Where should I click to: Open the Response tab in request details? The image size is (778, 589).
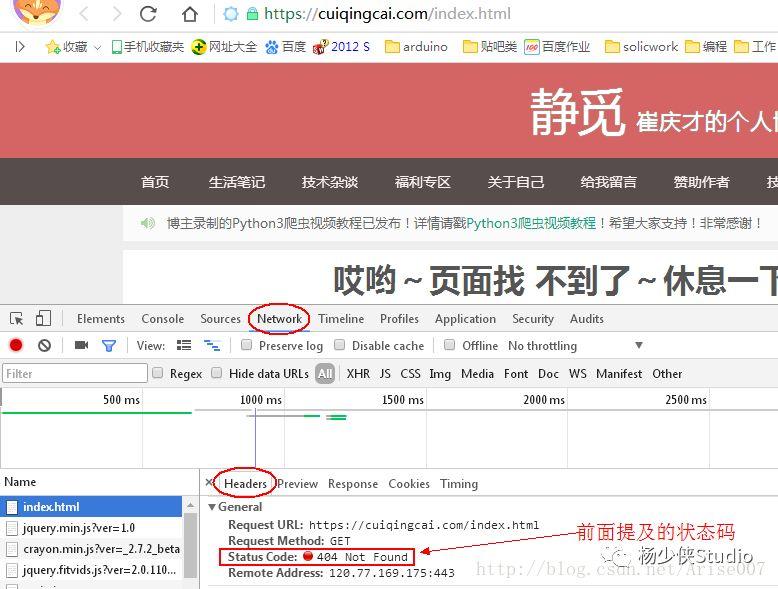coord(353,484)
